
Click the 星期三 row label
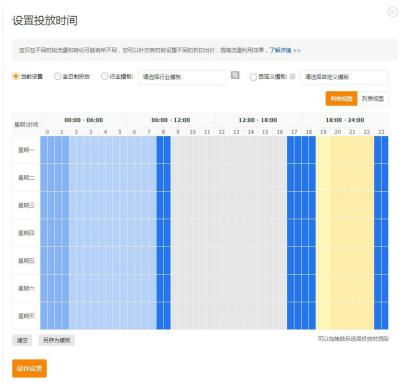(26, 205)
